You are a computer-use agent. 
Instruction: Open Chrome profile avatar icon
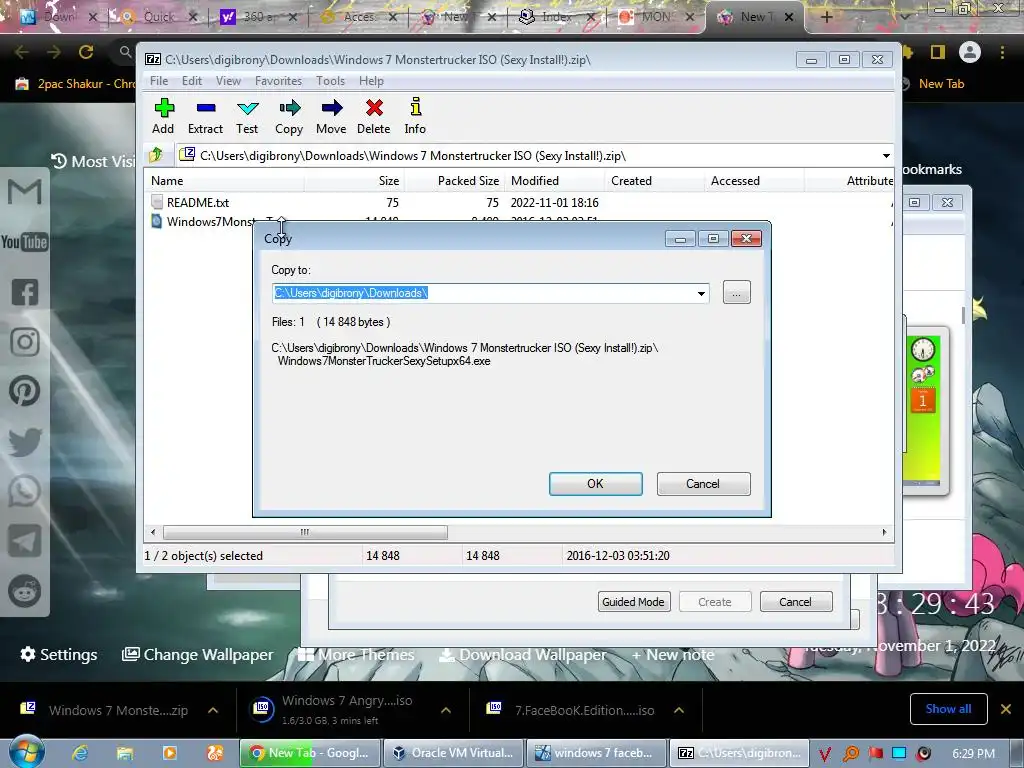tap(970, 52)
